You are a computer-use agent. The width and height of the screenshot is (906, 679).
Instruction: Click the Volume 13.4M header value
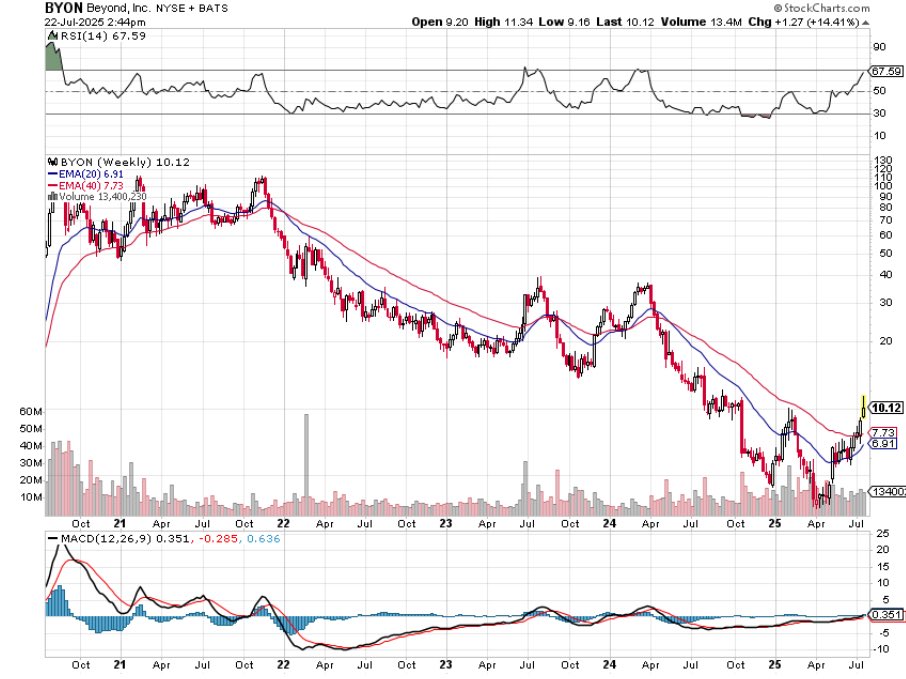pos(701,22)
